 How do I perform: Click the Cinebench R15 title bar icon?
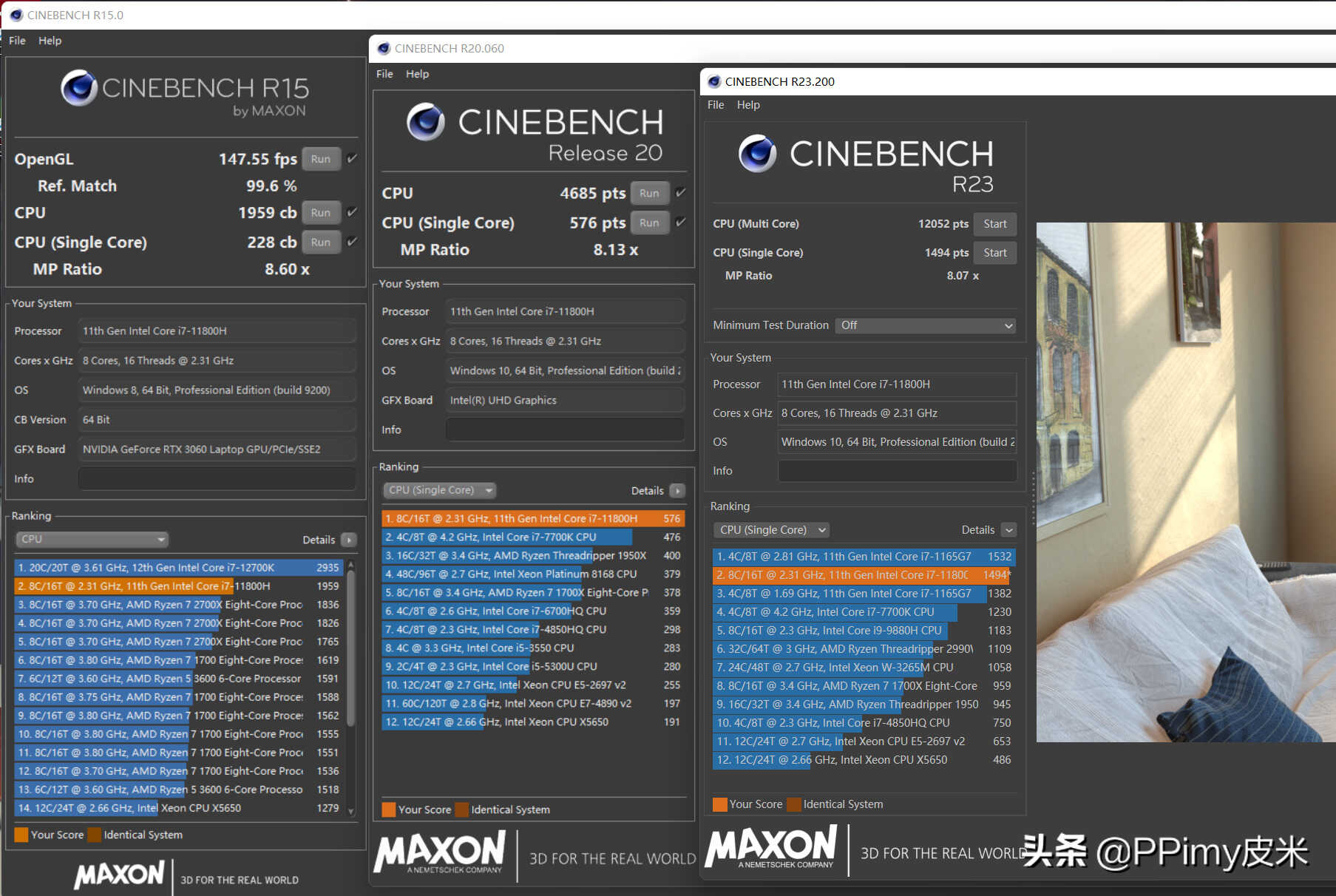coord(16,15)
